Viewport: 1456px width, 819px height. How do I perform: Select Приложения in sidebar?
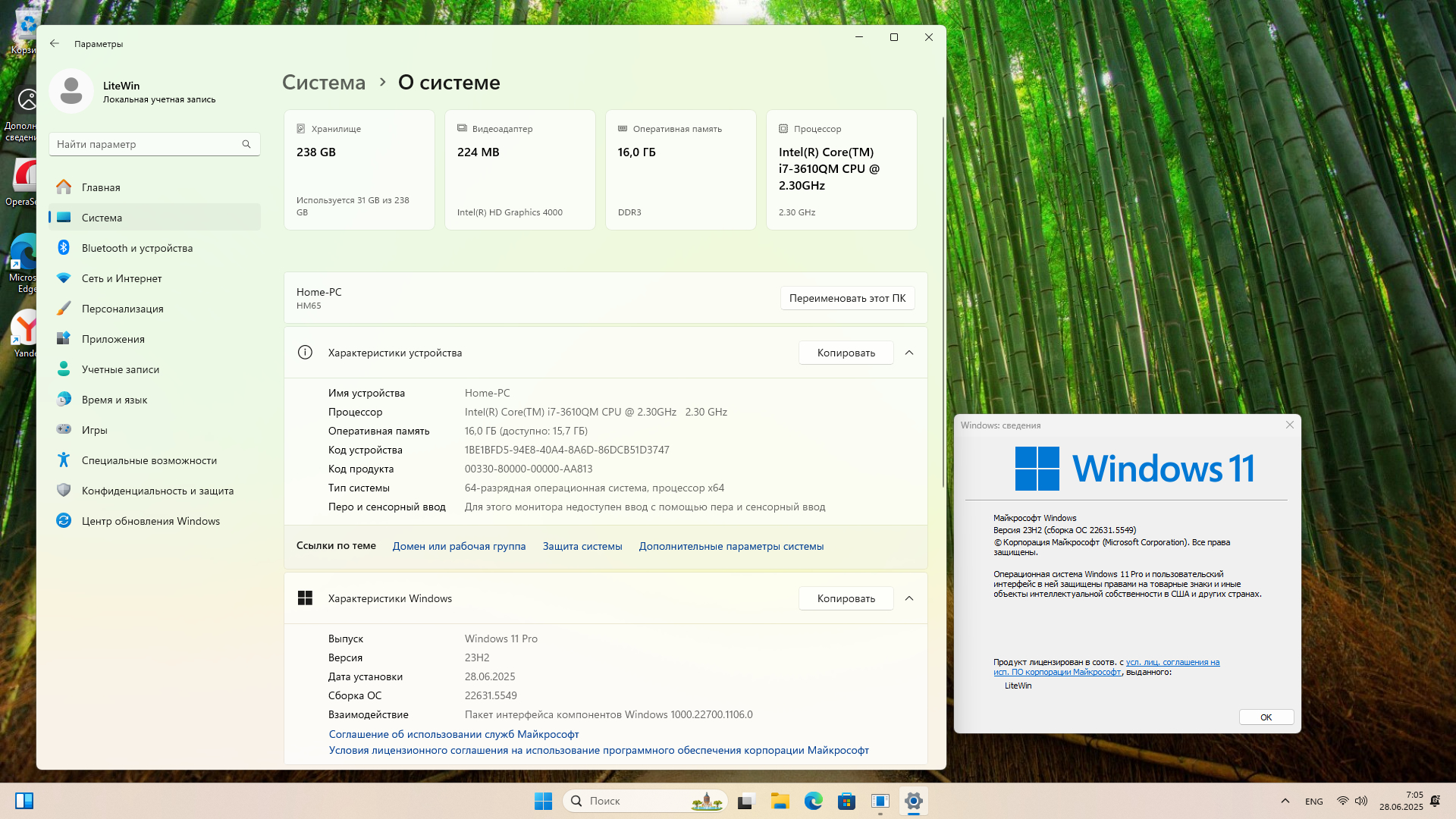coord(113,339)
